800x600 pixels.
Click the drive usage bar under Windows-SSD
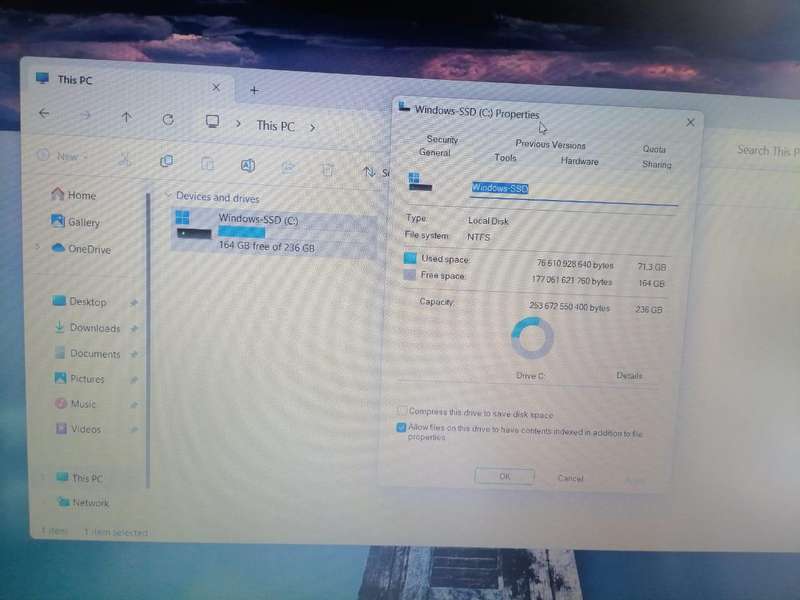tap(241, 233)
